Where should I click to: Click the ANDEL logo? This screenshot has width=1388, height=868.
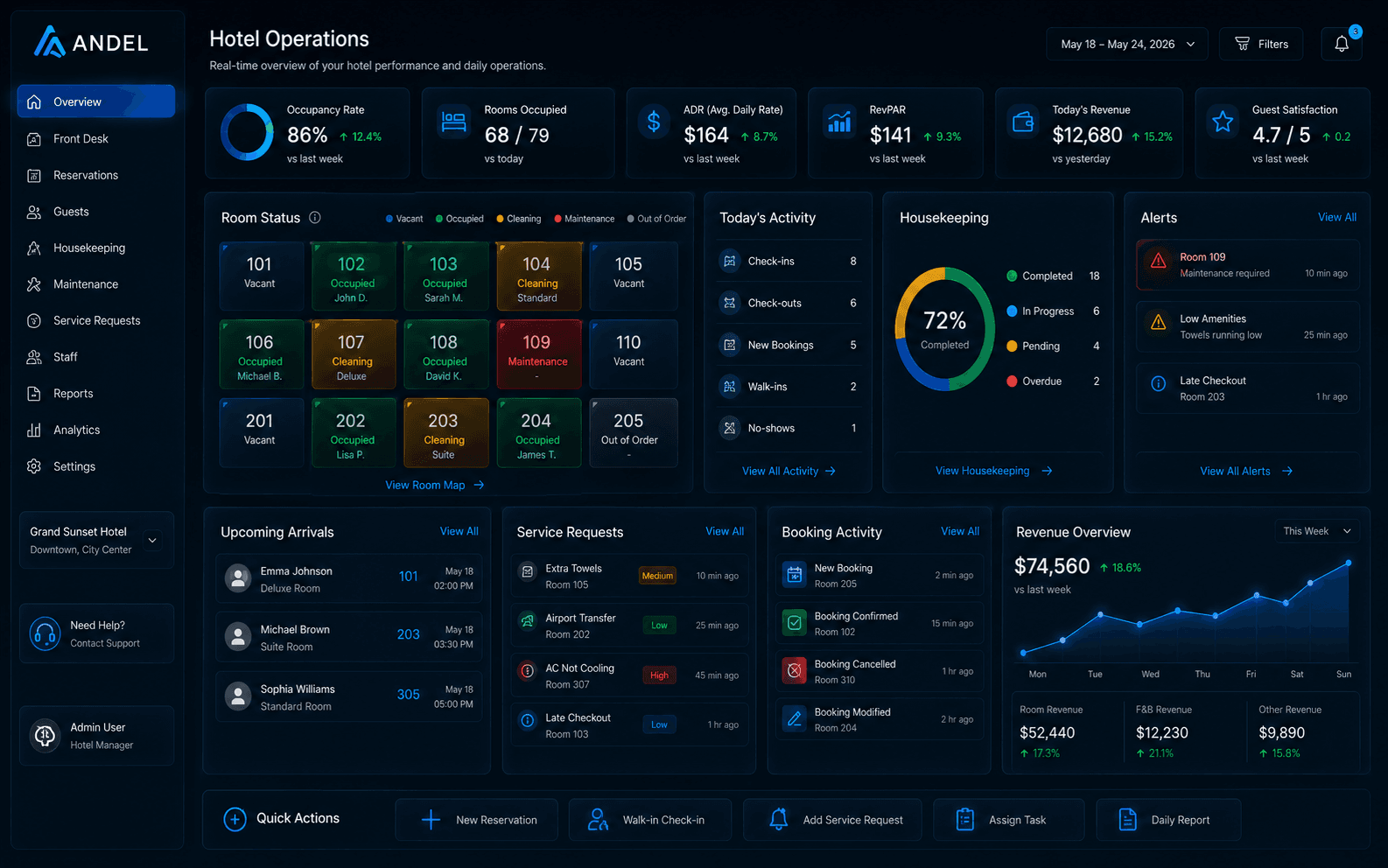91,41
